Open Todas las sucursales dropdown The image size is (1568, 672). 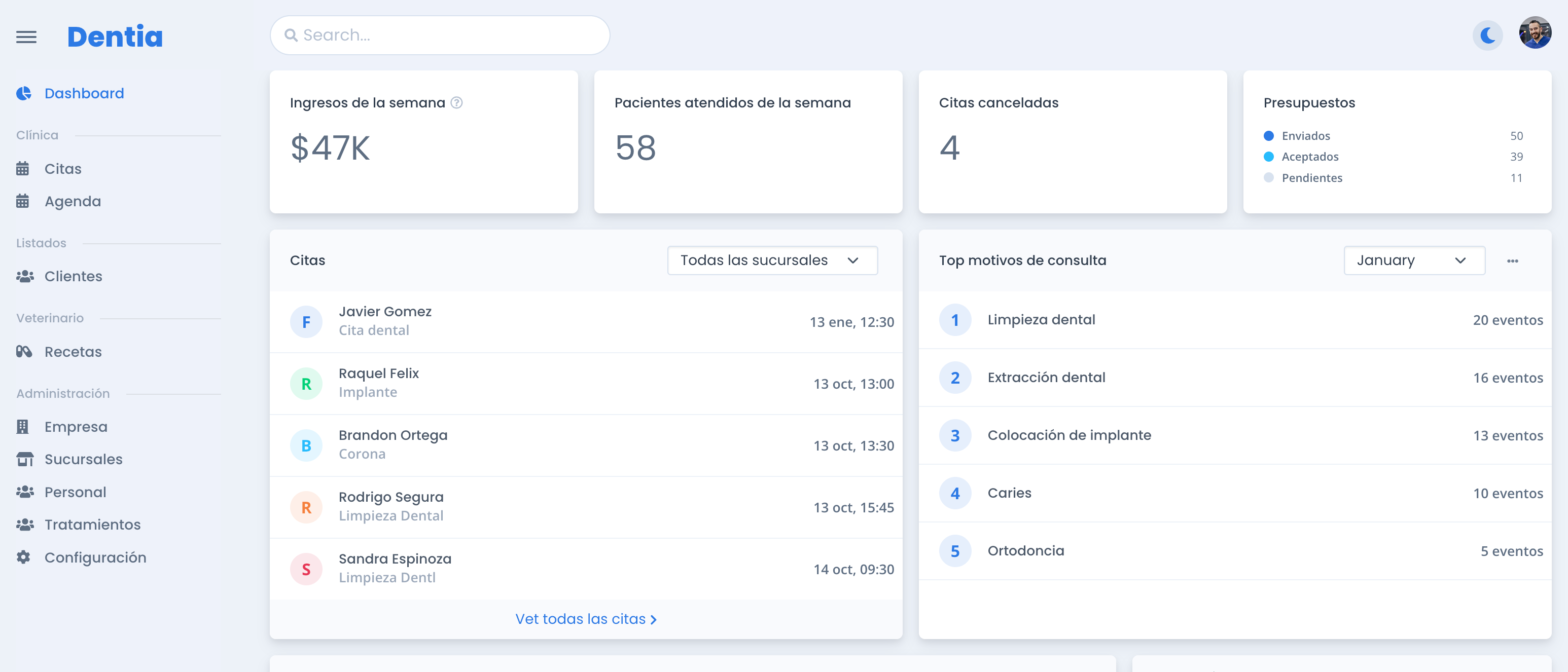772,260
